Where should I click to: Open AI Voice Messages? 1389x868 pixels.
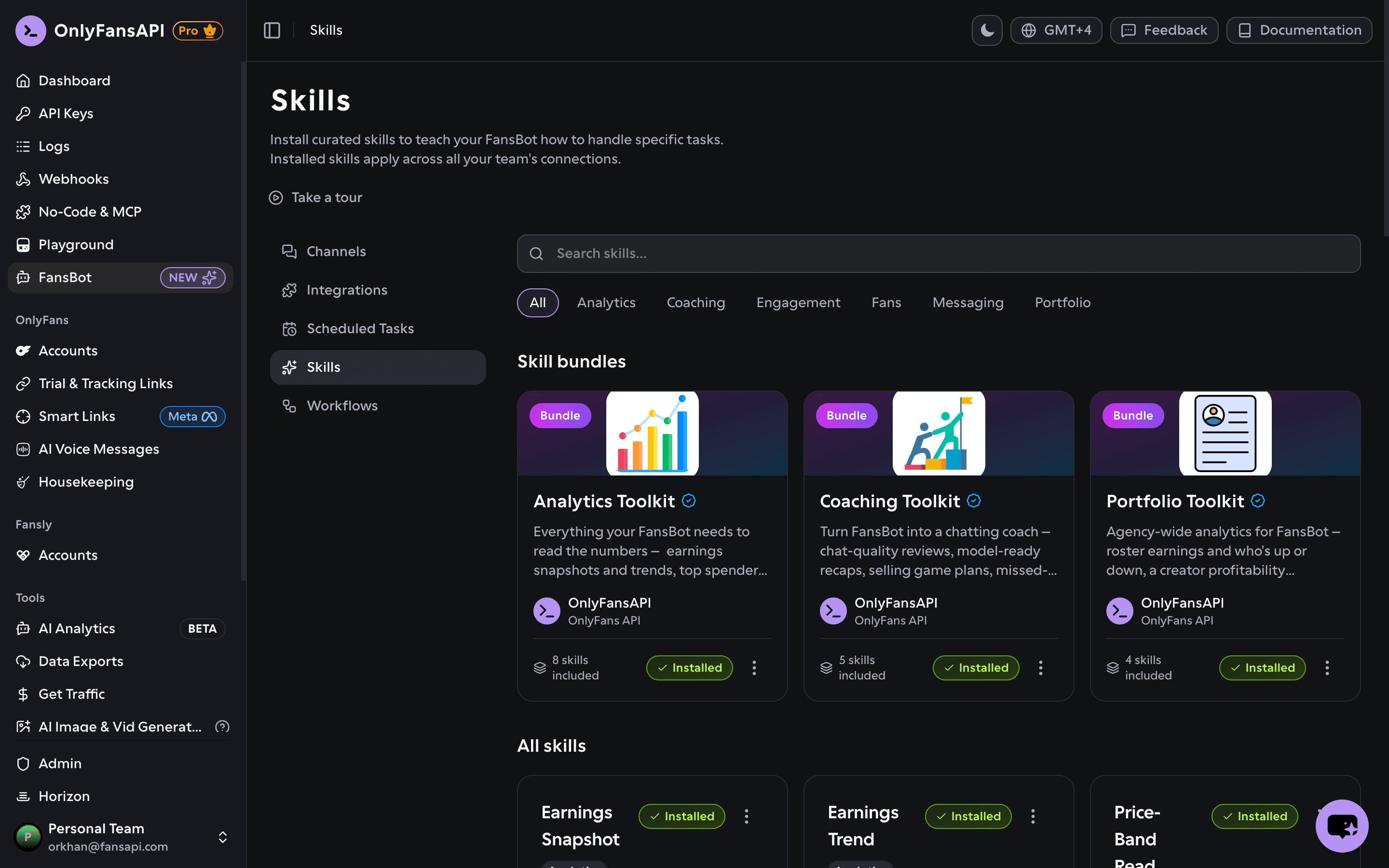[121, 449]
